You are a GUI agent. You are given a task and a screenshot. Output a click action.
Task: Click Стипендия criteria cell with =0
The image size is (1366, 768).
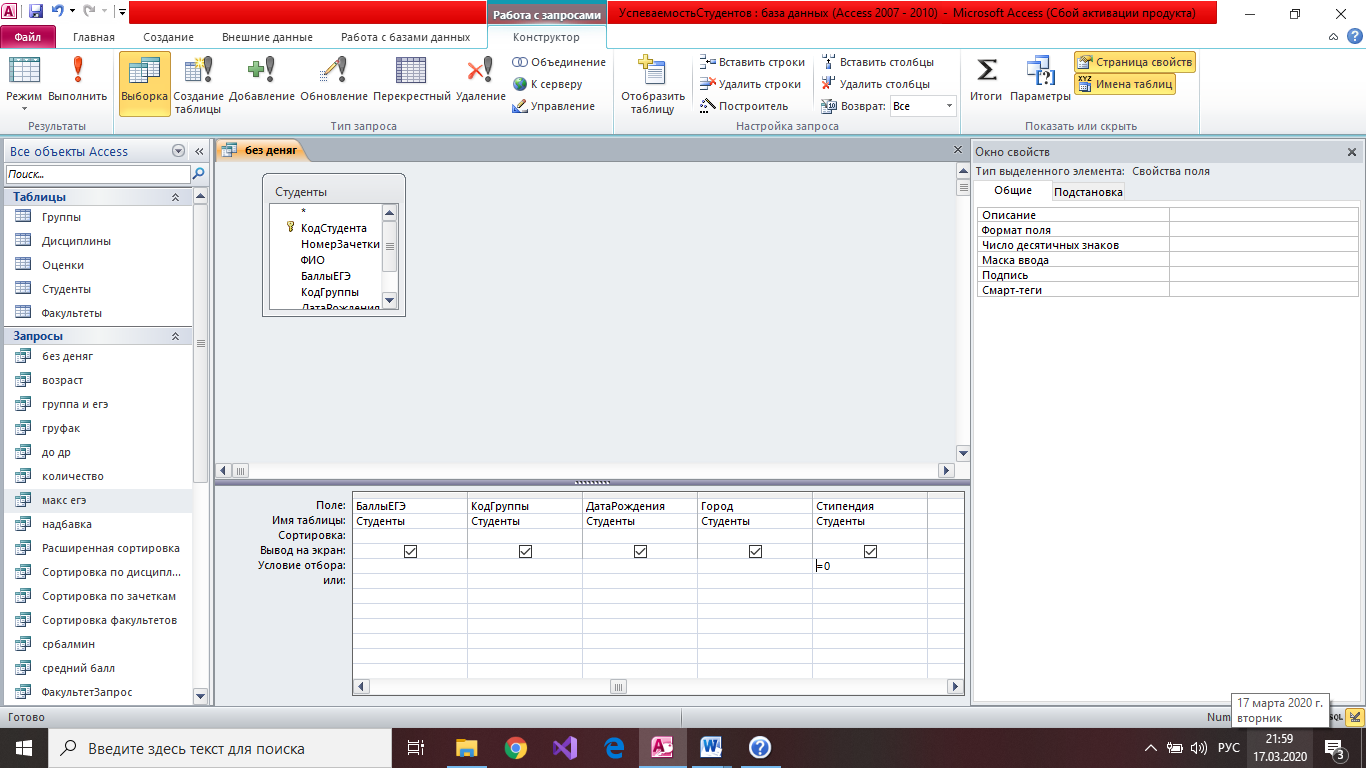pyautogui.click(x=869, y=566)
